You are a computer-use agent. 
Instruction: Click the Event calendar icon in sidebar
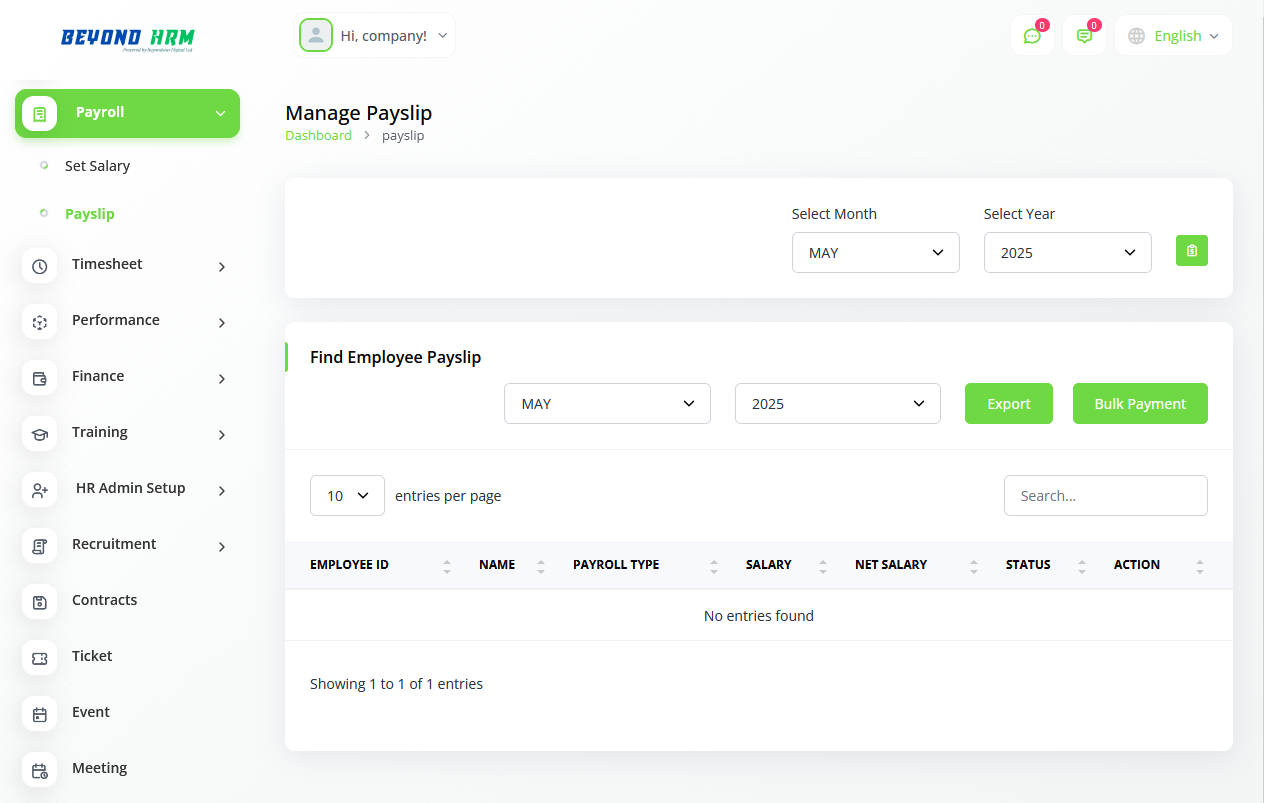(x=40, y=714)
